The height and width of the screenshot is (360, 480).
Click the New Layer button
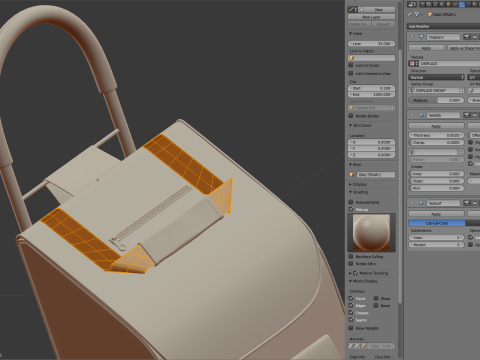tap(371, 17)
